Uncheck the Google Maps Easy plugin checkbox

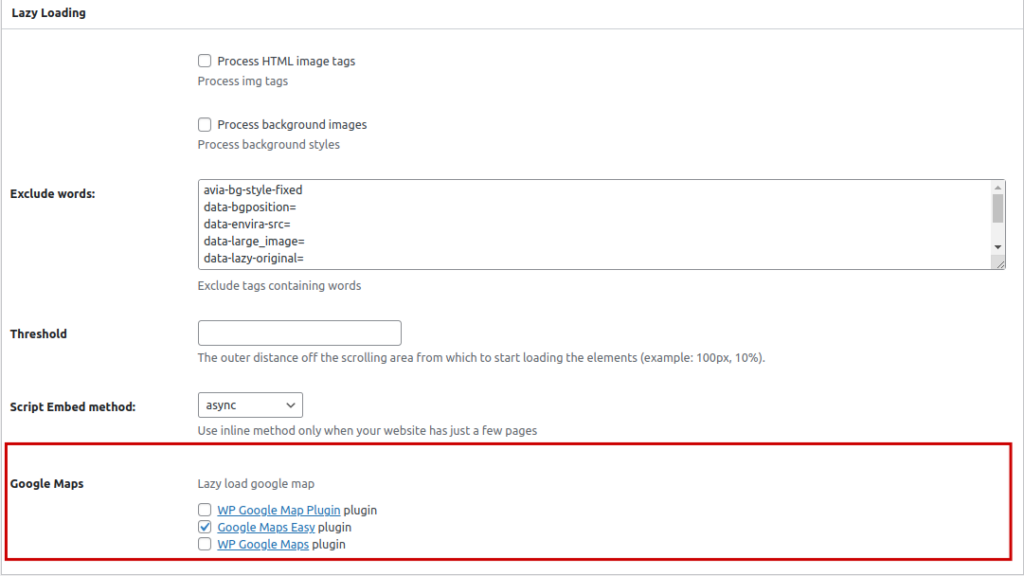click(204, 526)
